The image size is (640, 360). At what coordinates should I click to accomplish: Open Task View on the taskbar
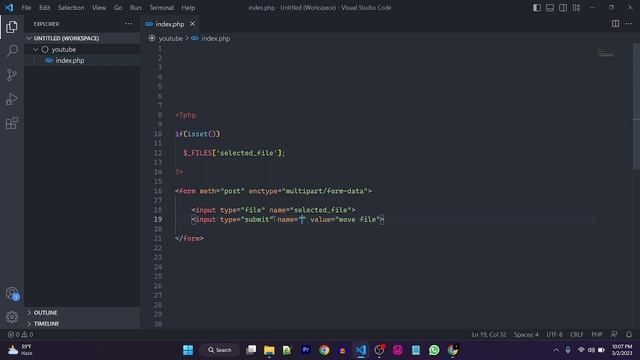coord(251,350)
